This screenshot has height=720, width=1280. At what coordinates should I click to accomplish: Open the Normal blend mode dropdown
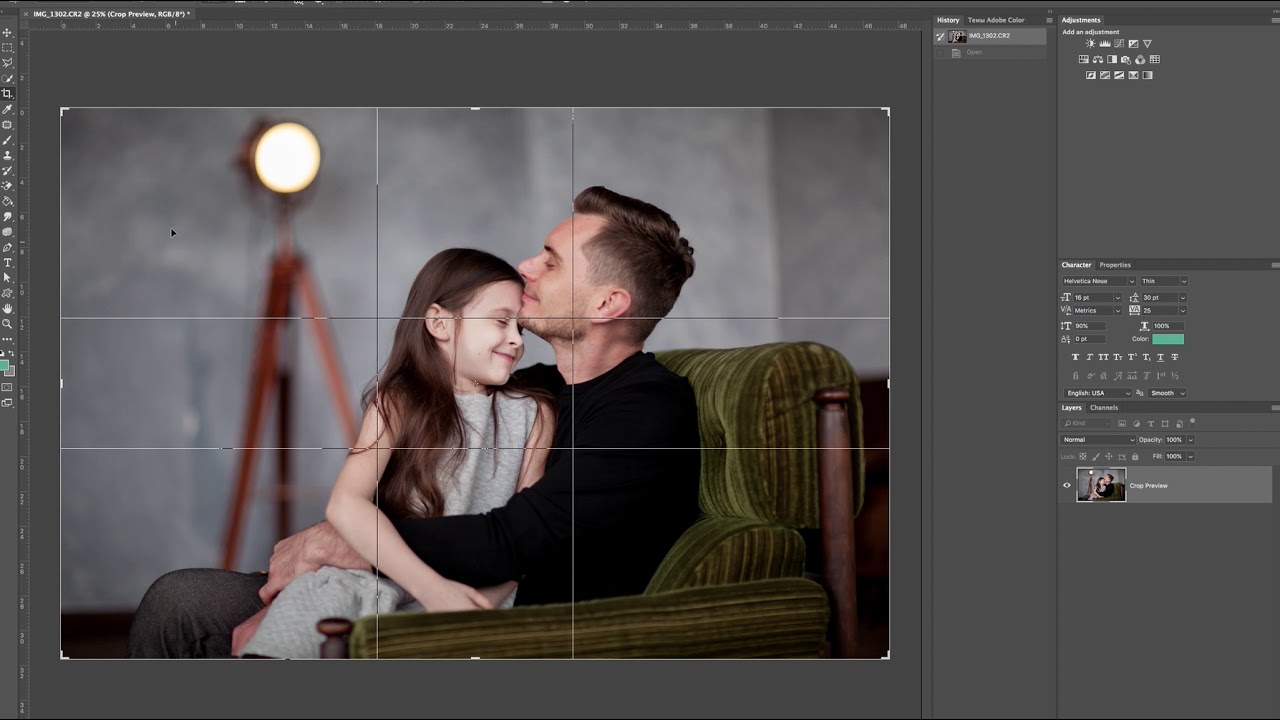pos(1098,440)
